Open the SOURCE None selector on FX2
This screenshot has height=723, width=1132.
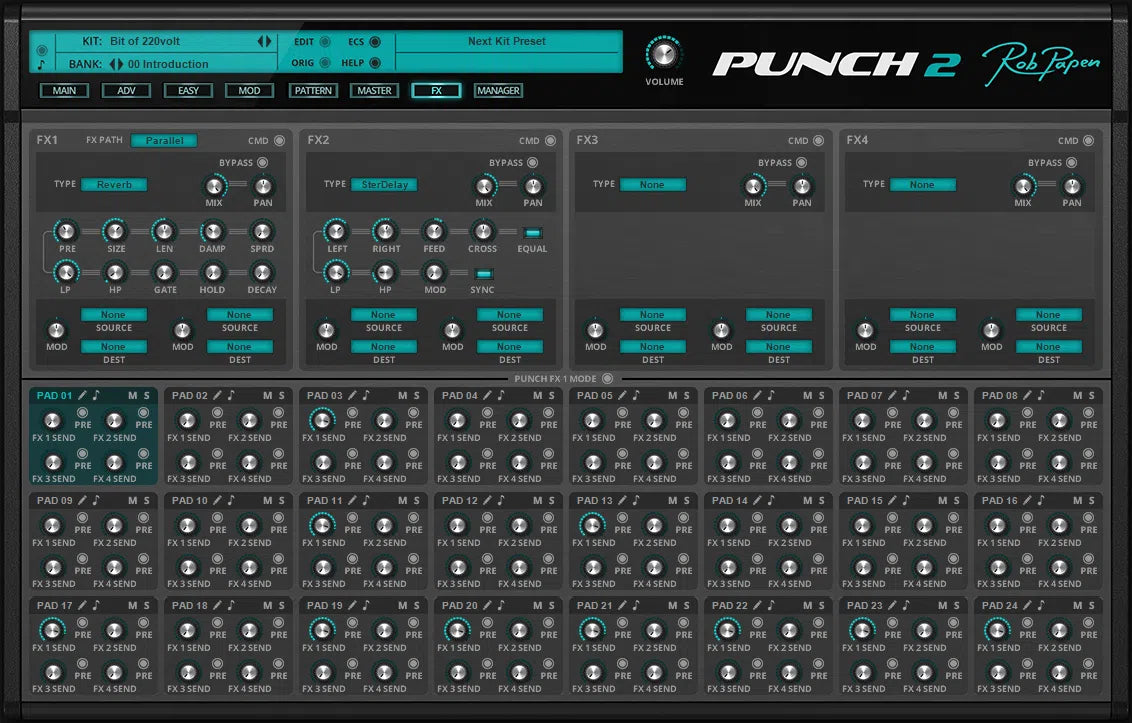(x=383, y=314)
